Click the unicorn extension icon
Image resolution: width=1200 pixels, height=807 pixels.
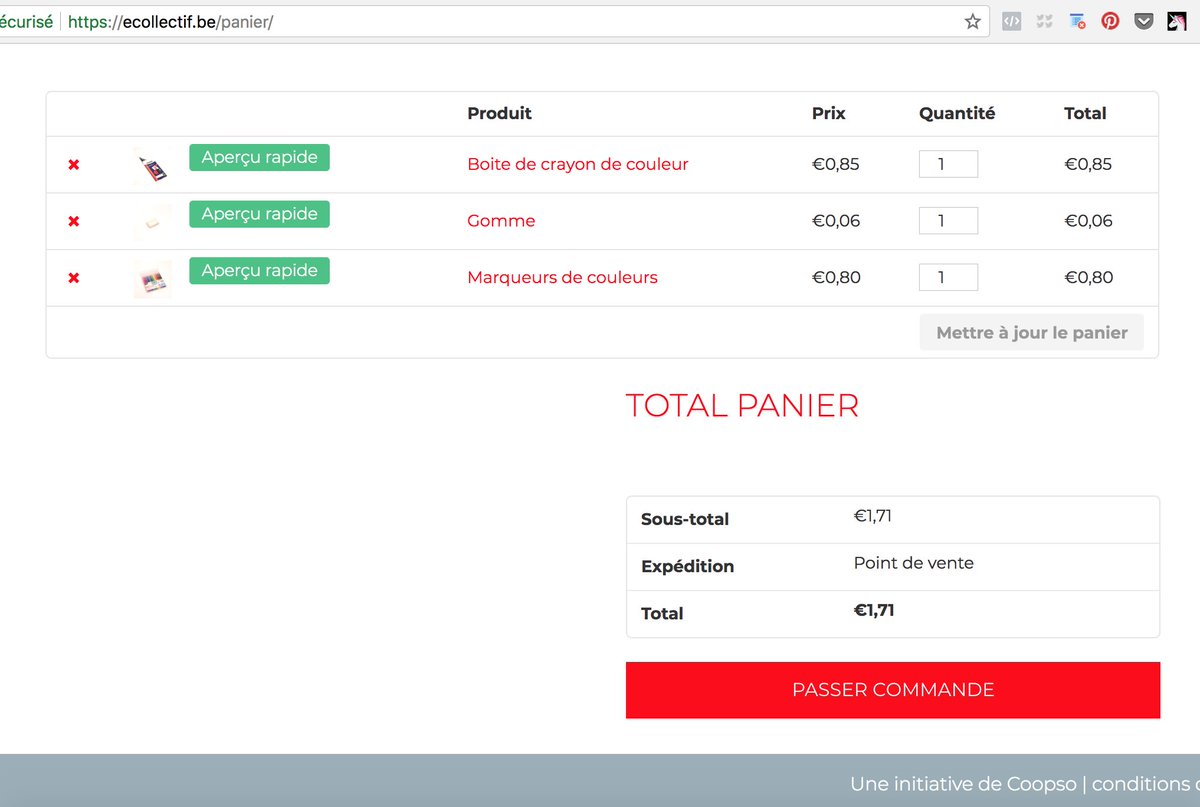point(1177,20)
